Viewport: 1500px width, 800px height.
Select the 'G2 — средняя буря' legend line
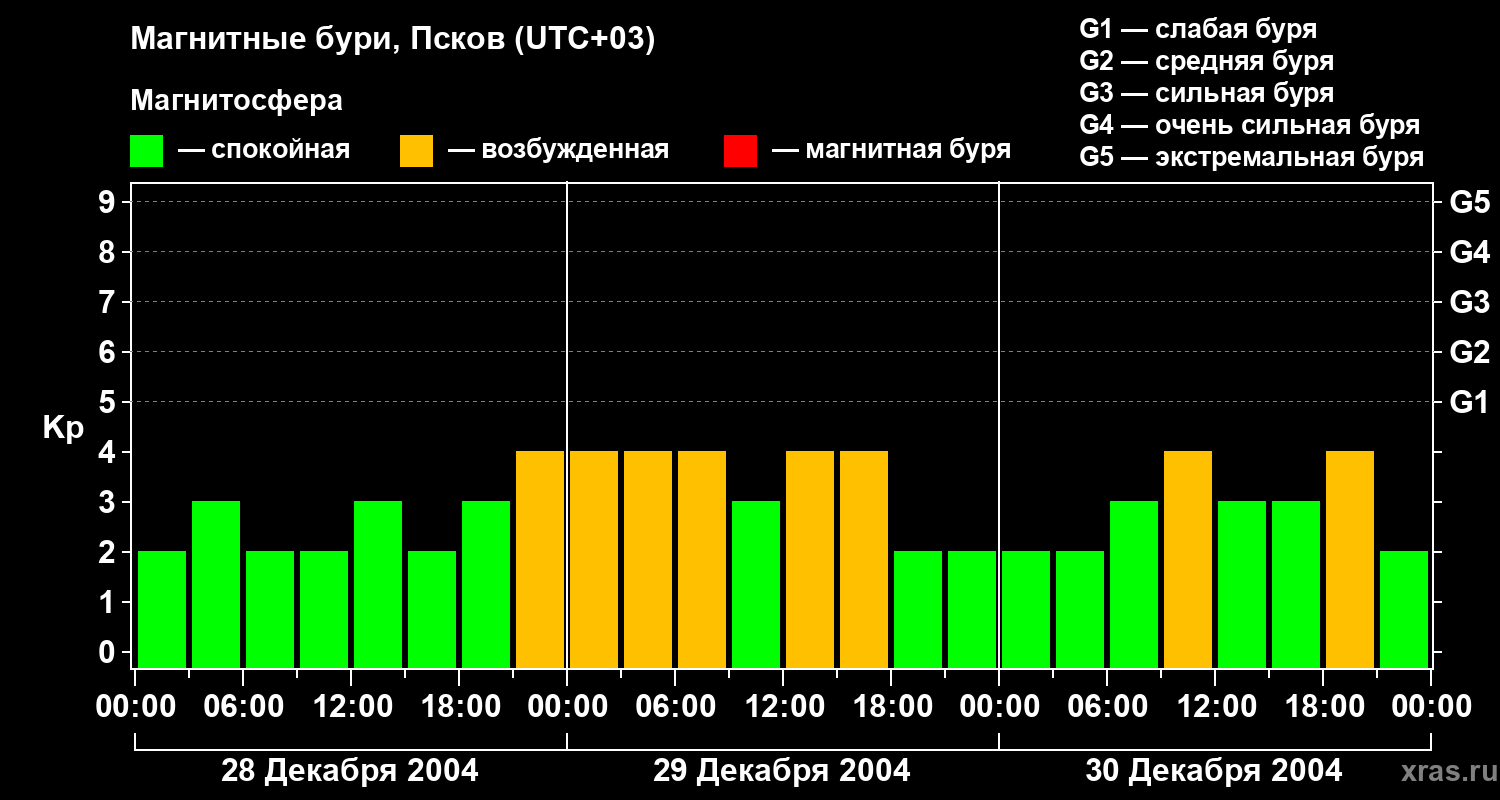1207,61
